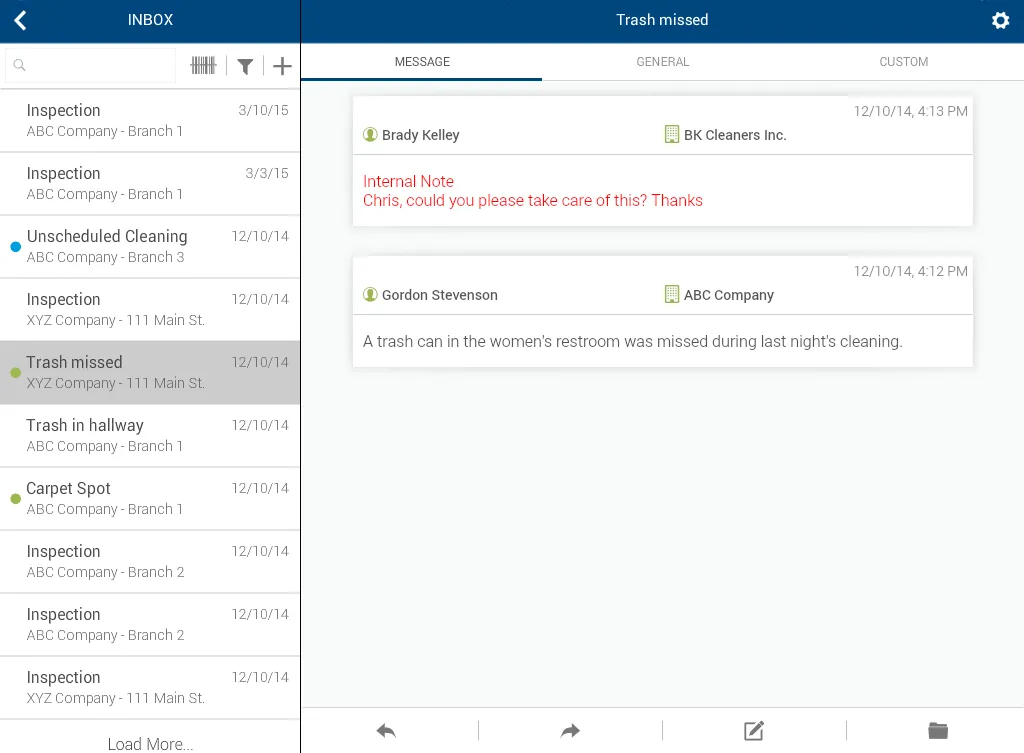Click the edit pencil icon
Viewport: 1024px width, 753px height.
click(x=754, y=731)
